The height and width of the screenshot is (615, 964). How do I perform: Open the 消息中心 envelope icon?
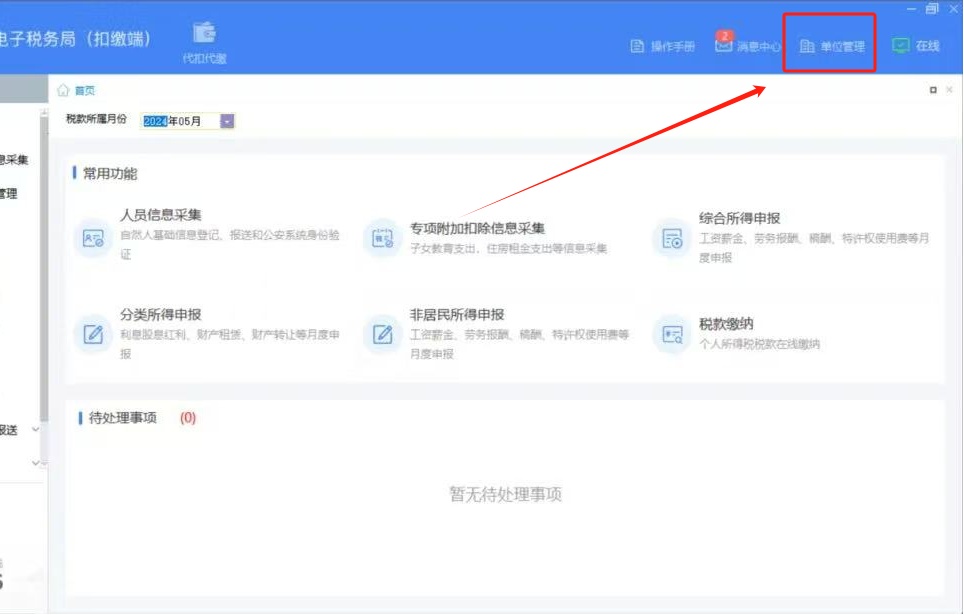click(x=724, y=46)
